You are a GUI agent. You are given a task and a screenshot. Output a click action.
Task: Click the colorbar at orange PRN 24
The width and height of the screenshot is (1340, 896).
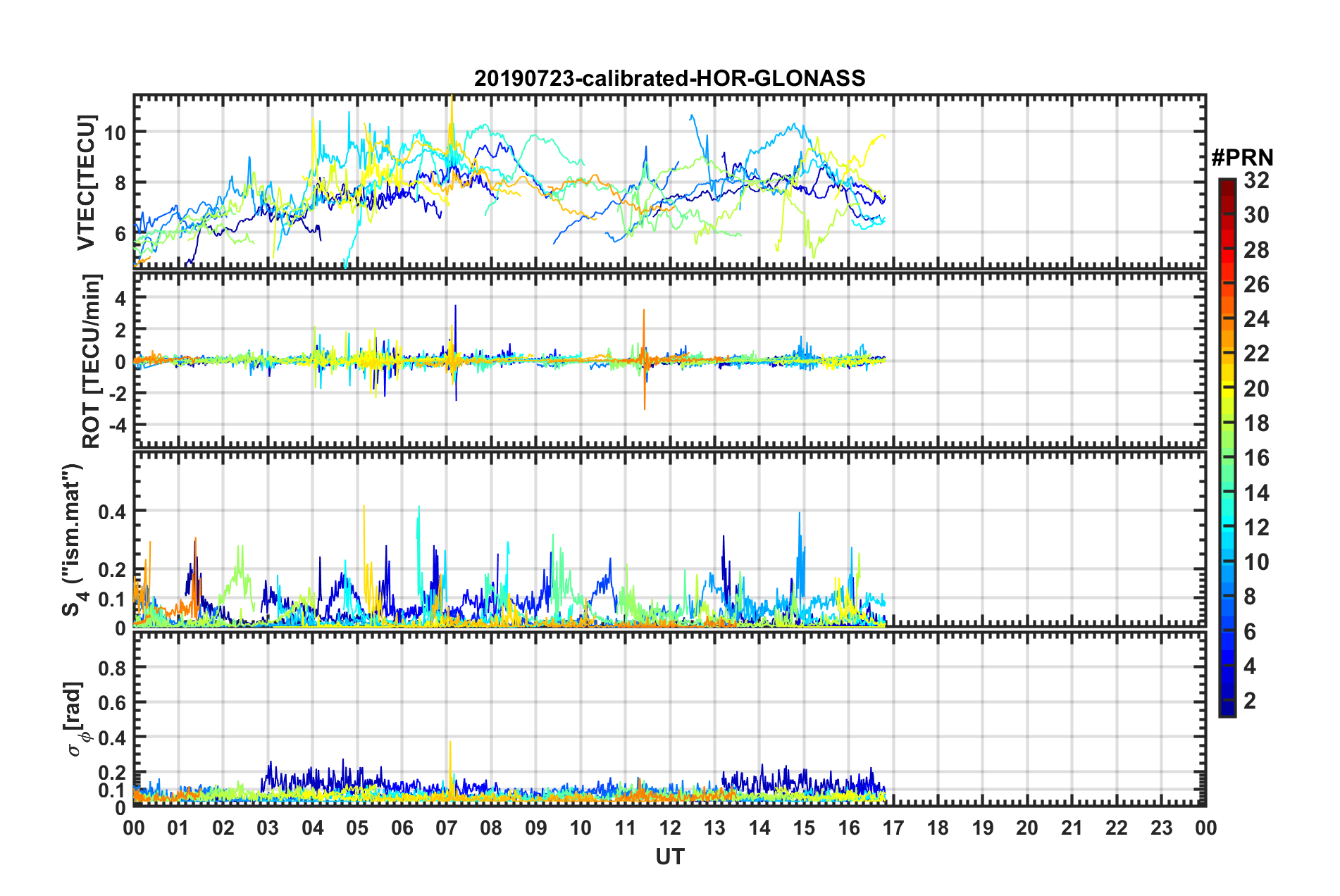click(x=1227, y=320)
